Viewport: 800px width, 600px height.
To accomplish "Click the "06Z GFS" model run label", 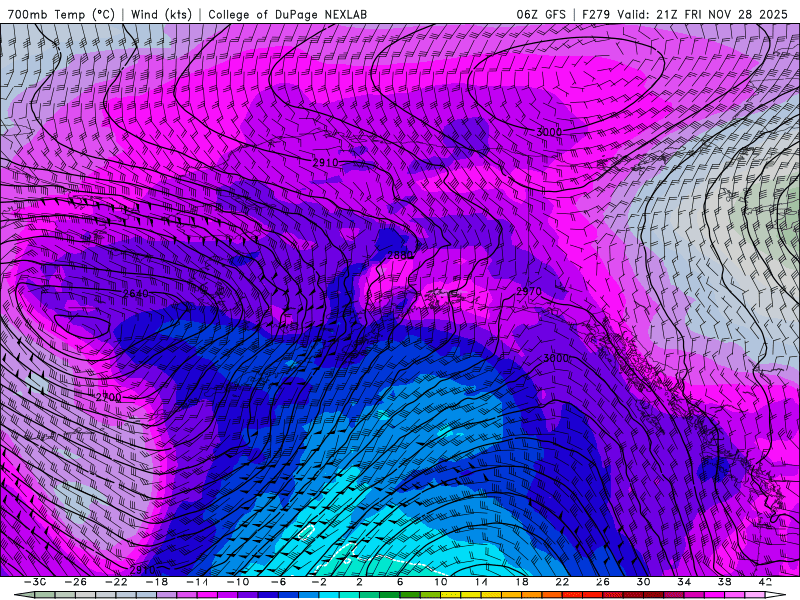I will (541, 14).
